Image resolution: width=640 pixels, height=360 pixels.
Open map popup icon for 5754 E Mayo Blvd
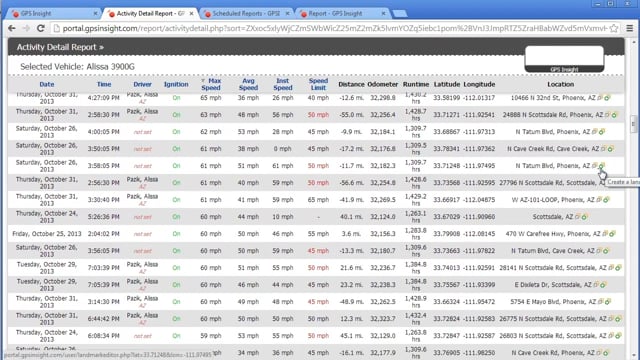[601, 302]
